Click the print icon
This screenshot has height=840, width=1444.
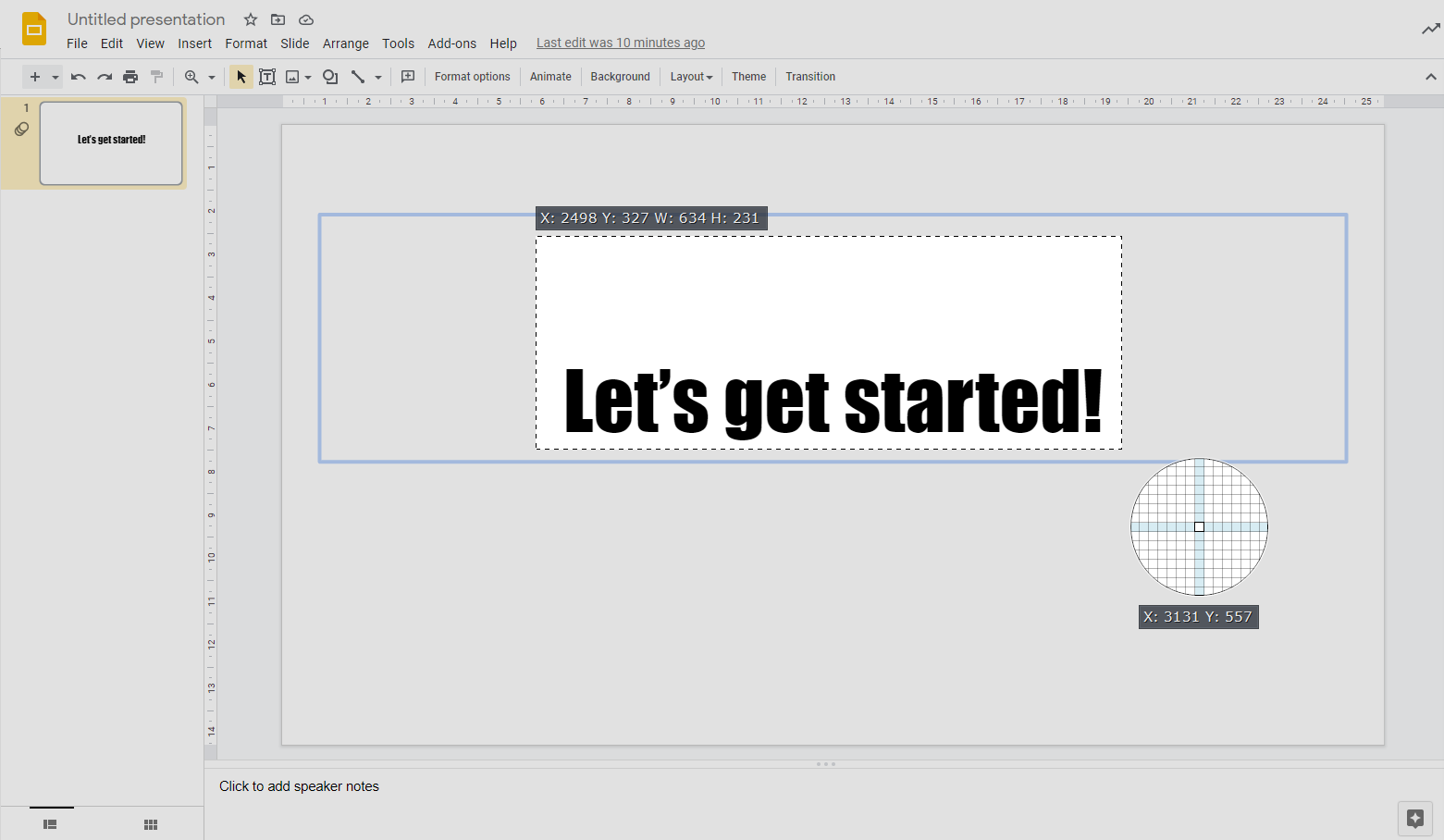click(130, 77)
